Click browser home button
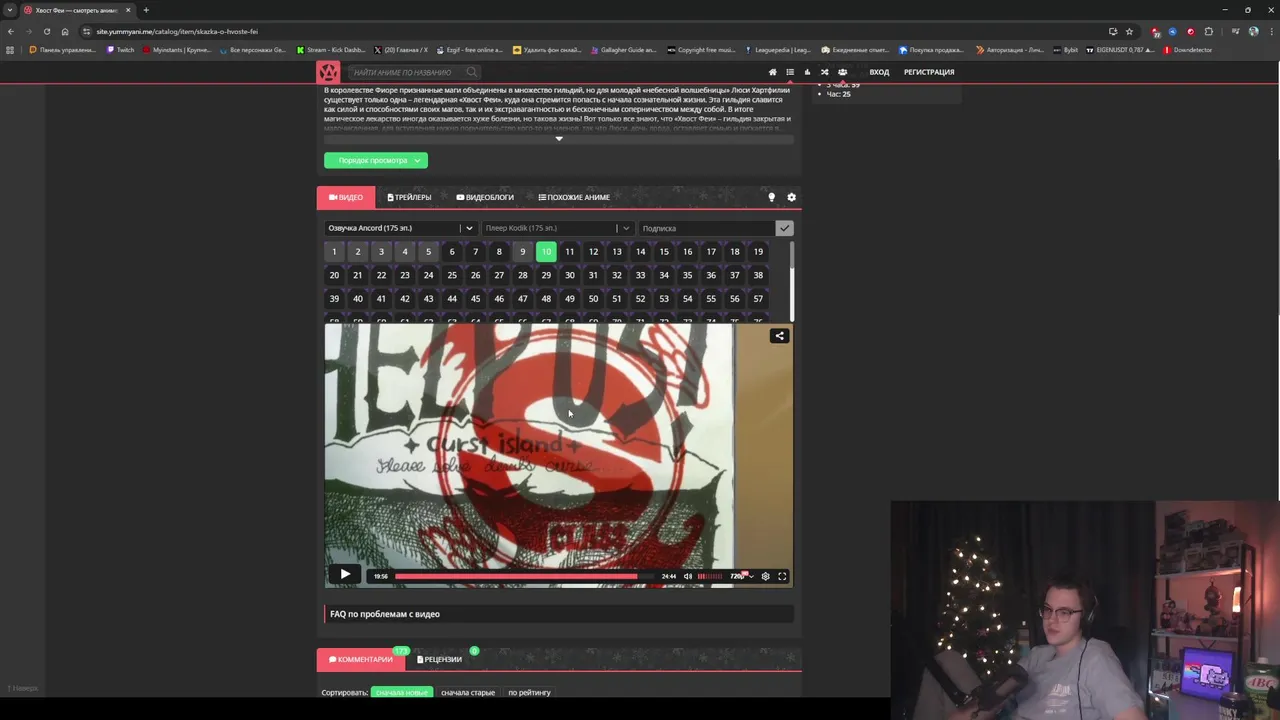The height and width of the screenshot is (720, 1280). click(65, 31)
